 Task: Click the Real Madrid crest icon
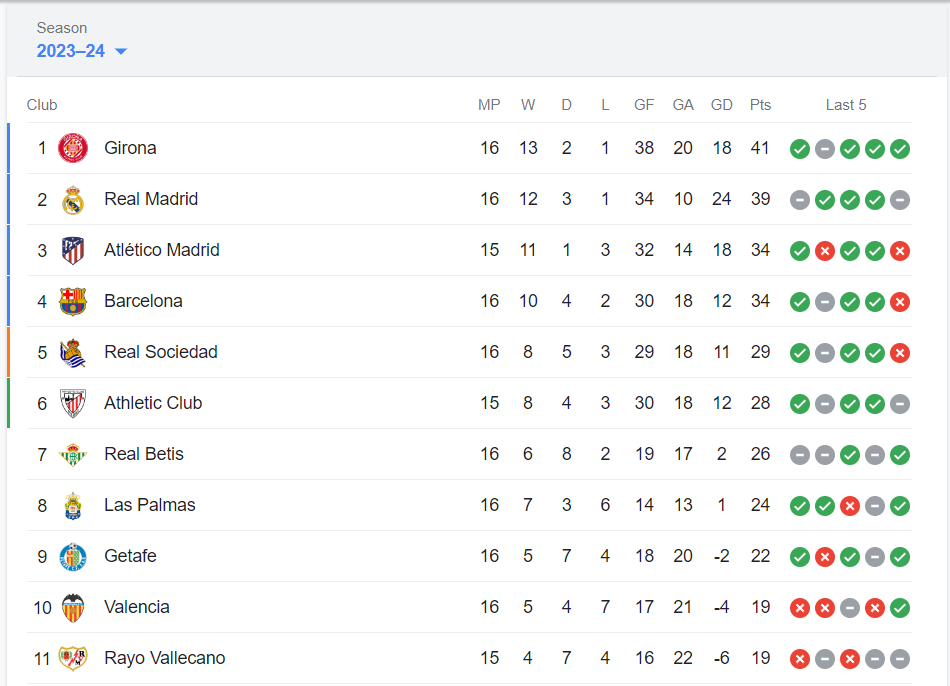click(x=73, y=199)
